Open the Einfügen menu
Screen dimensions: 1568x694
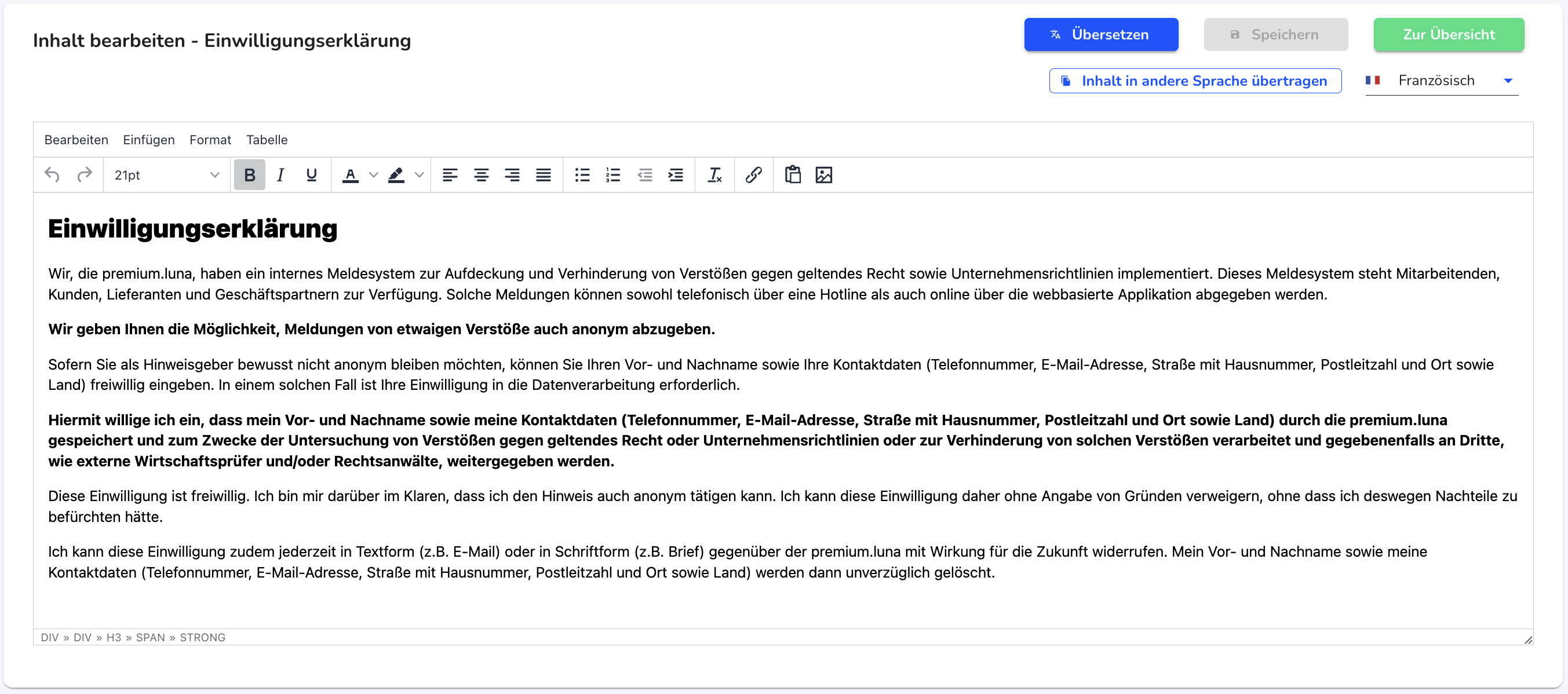click(148, 140)
